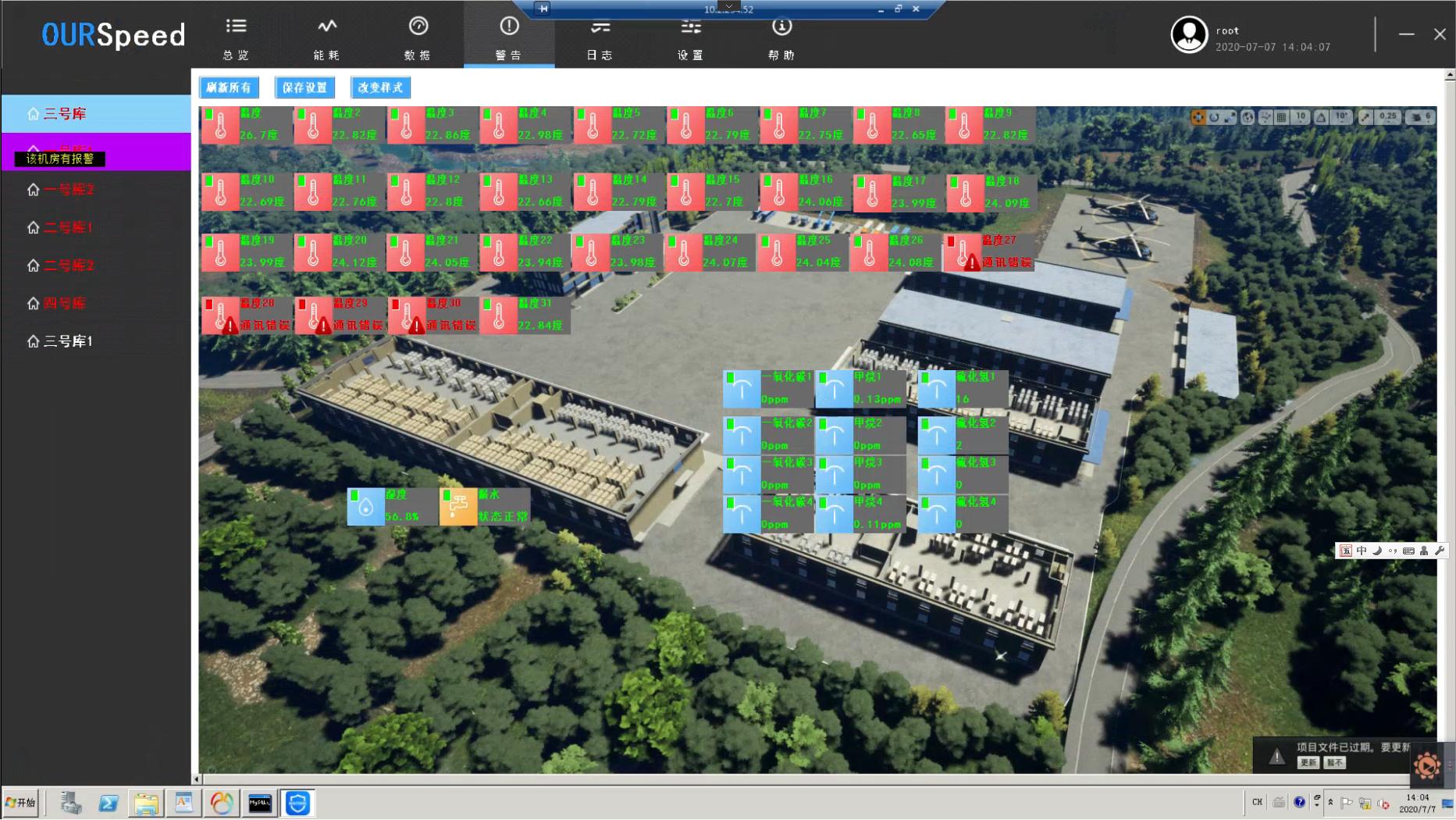
Task: Open the scale snap 0.25 dropdown
Action: (x=1387, y=117)
